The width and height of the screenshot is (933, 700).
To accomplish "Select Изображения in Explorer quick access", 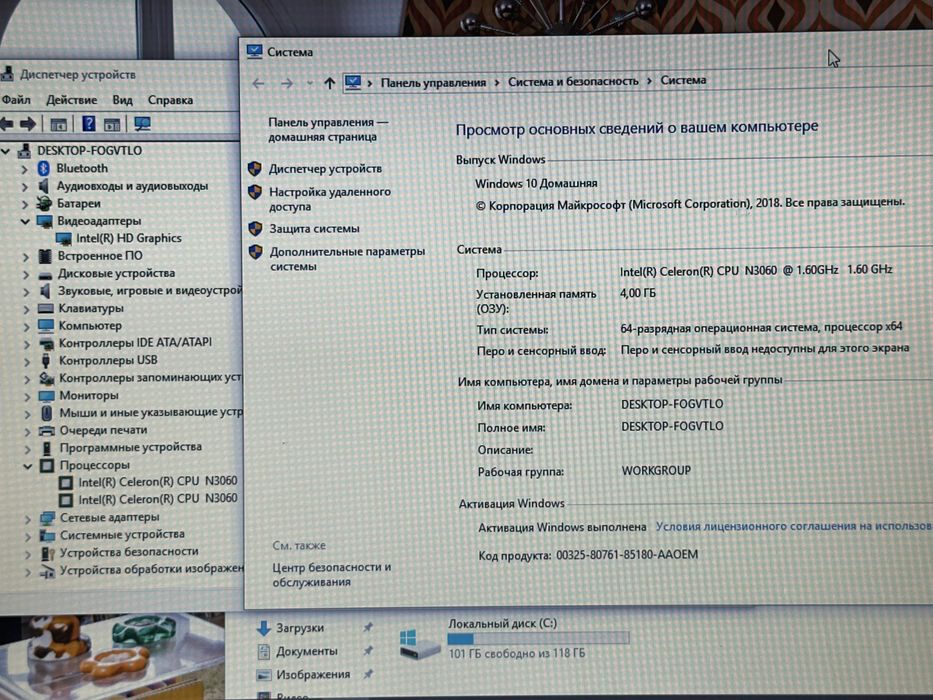I will coord(313,674).
